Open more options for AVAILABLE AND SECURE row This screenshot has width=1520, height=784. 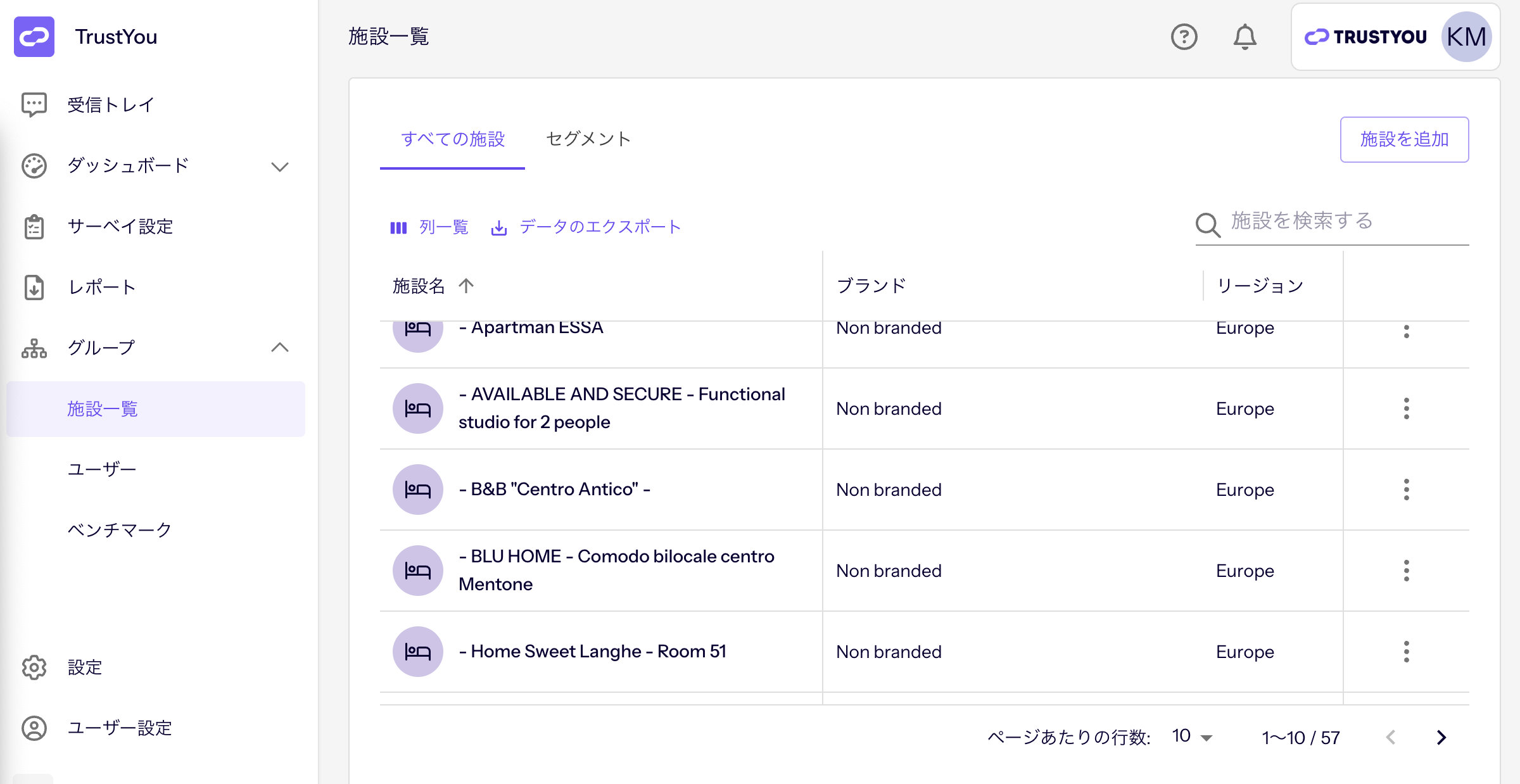tap(1407, 408)
